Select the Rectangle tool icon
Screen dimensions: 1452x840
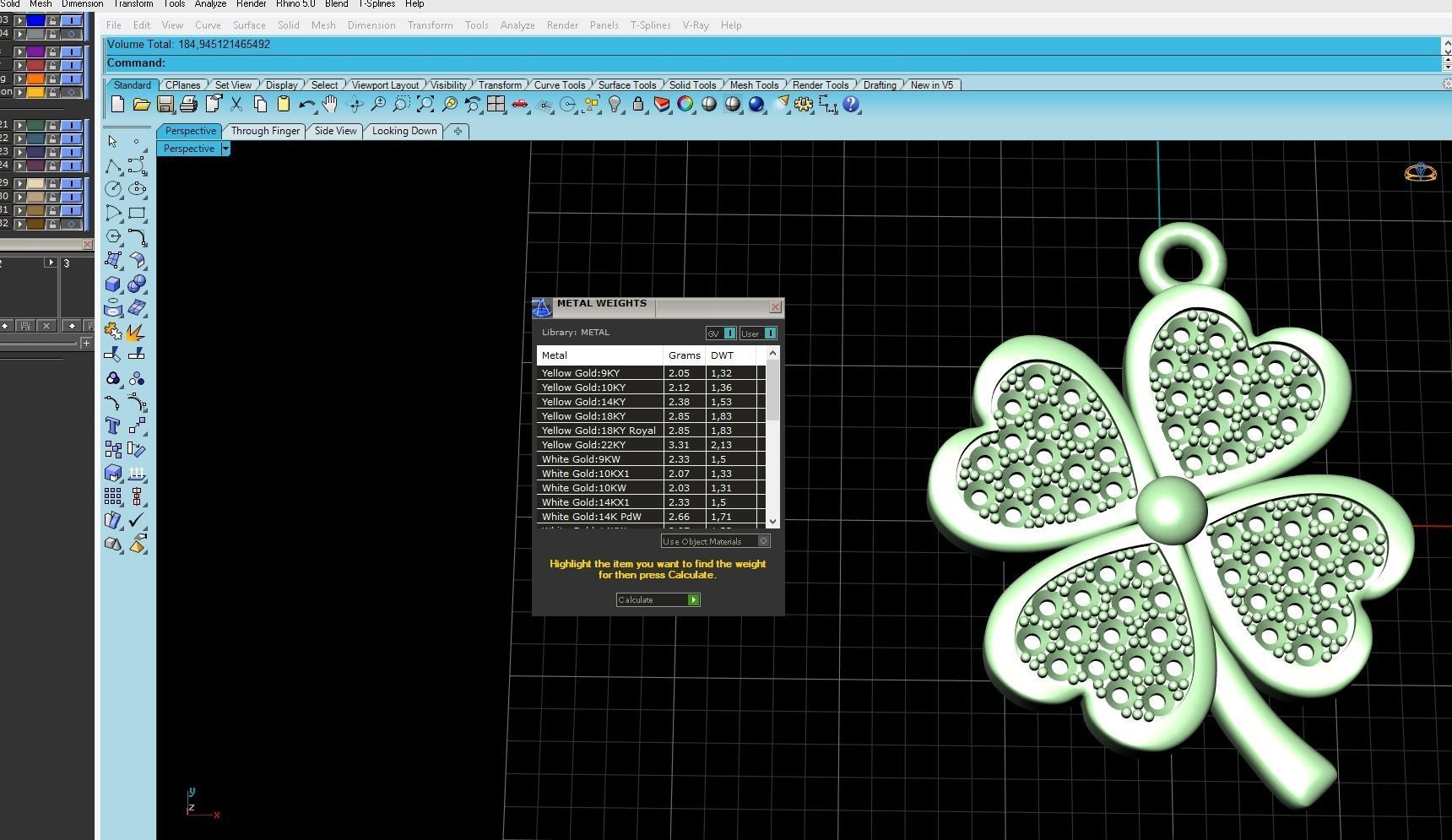pos(137,213)
